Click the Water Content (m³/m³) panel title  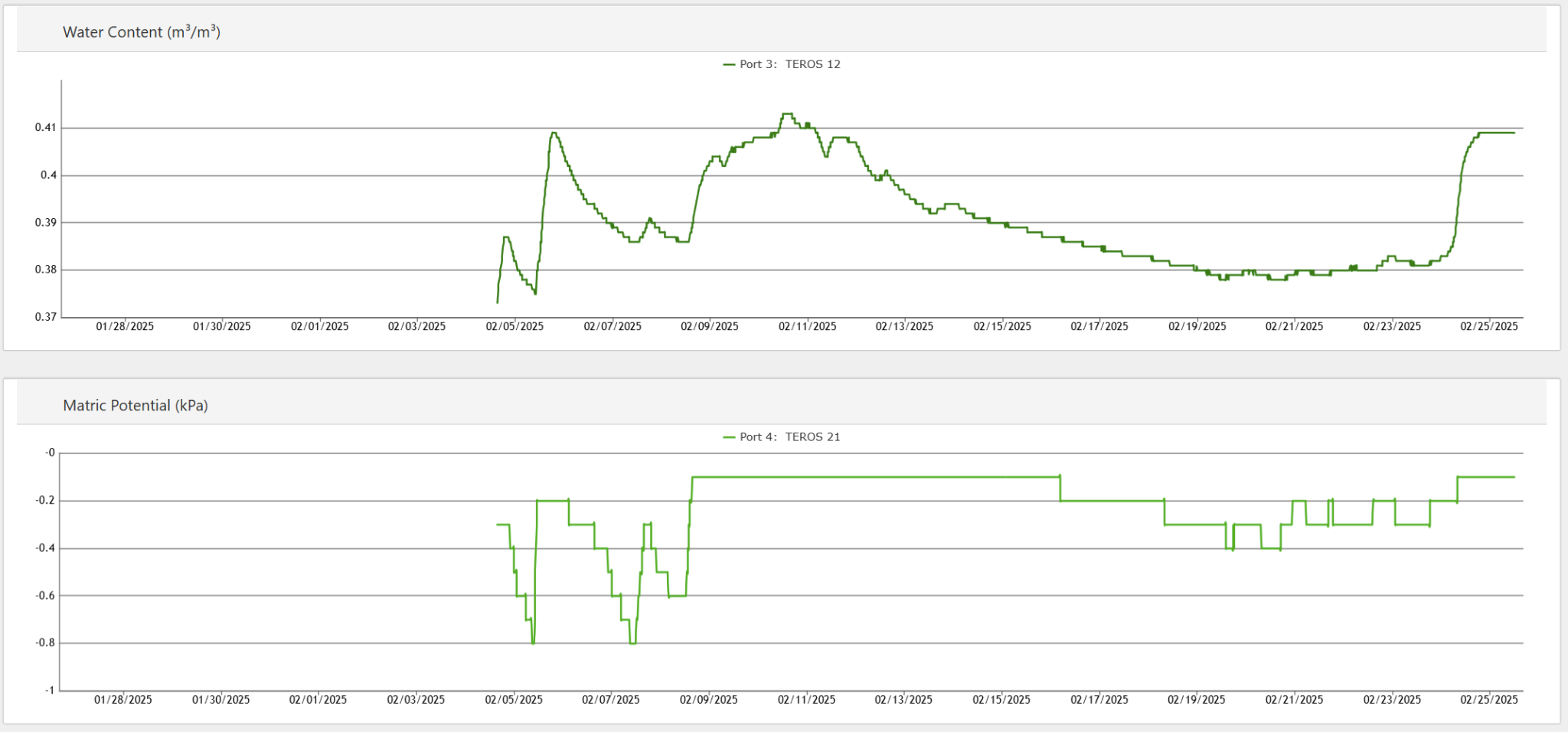[142, 32]
